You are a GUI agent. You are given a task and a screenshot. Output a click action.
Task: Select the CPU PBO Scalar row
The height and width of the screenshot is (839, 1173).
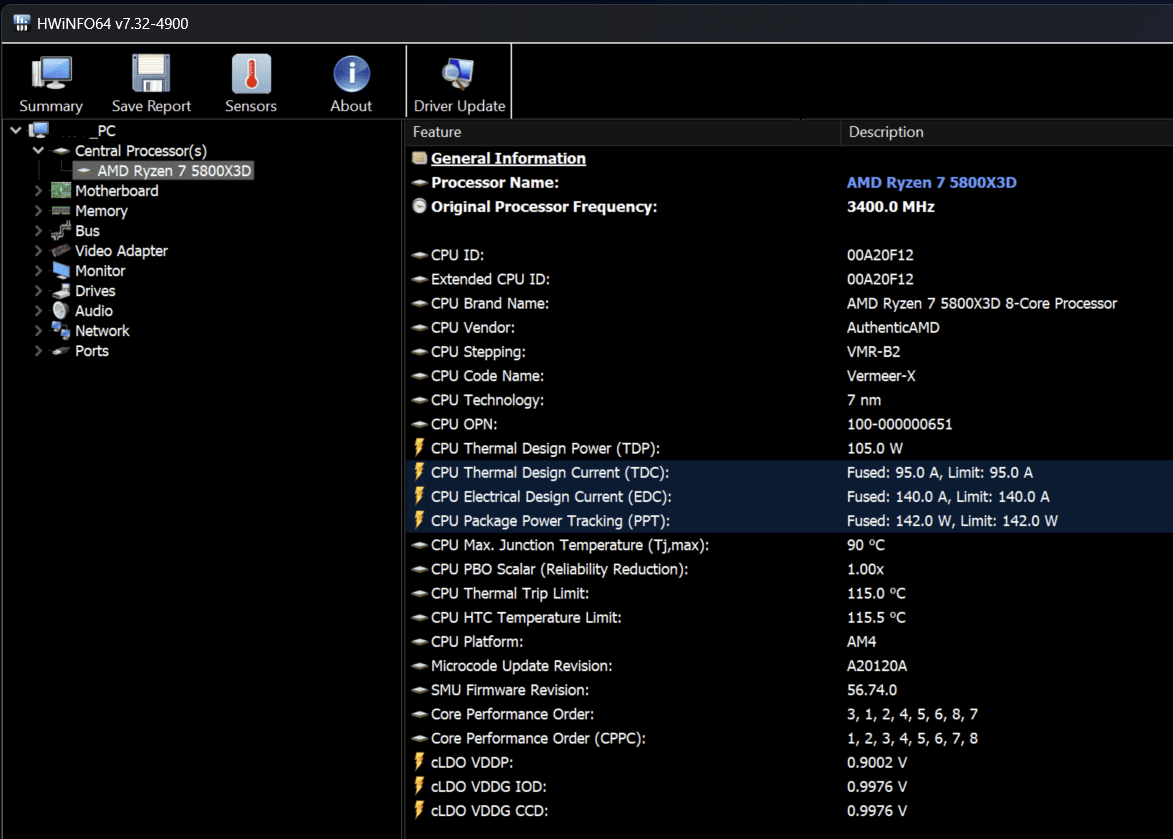[x=789, y=568]
